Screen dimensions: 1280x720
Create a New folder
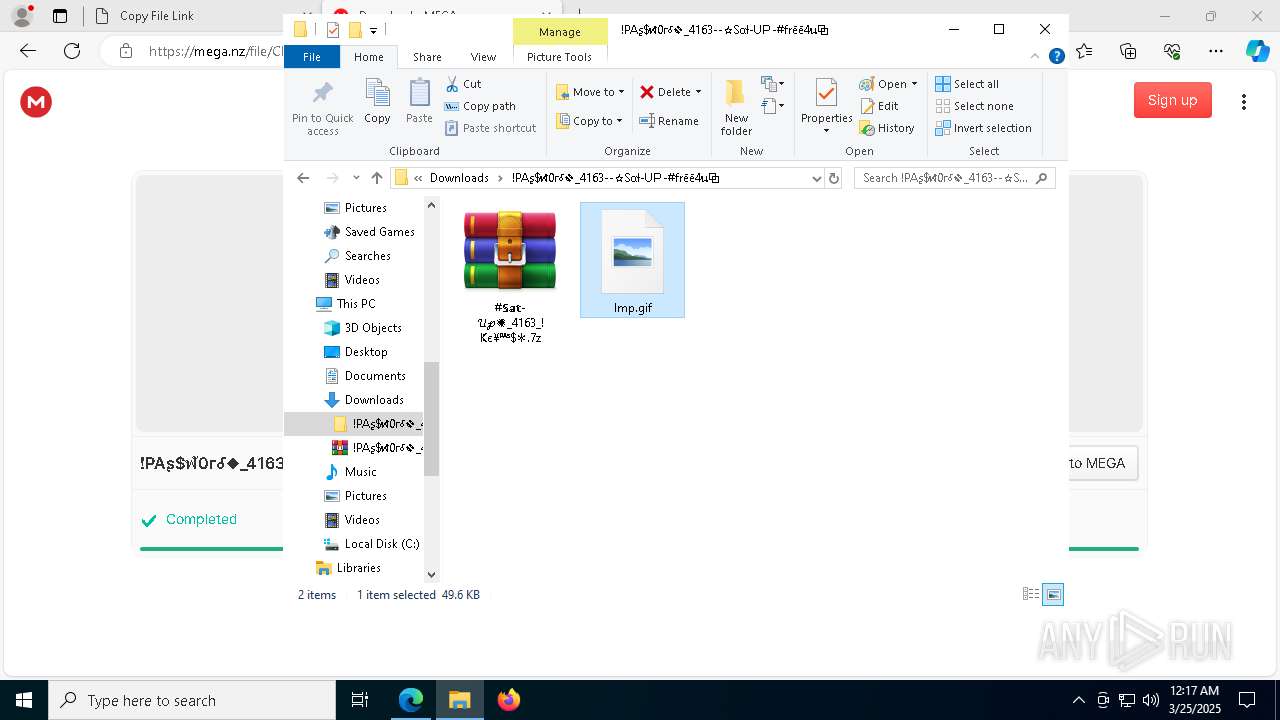[736, 108]
